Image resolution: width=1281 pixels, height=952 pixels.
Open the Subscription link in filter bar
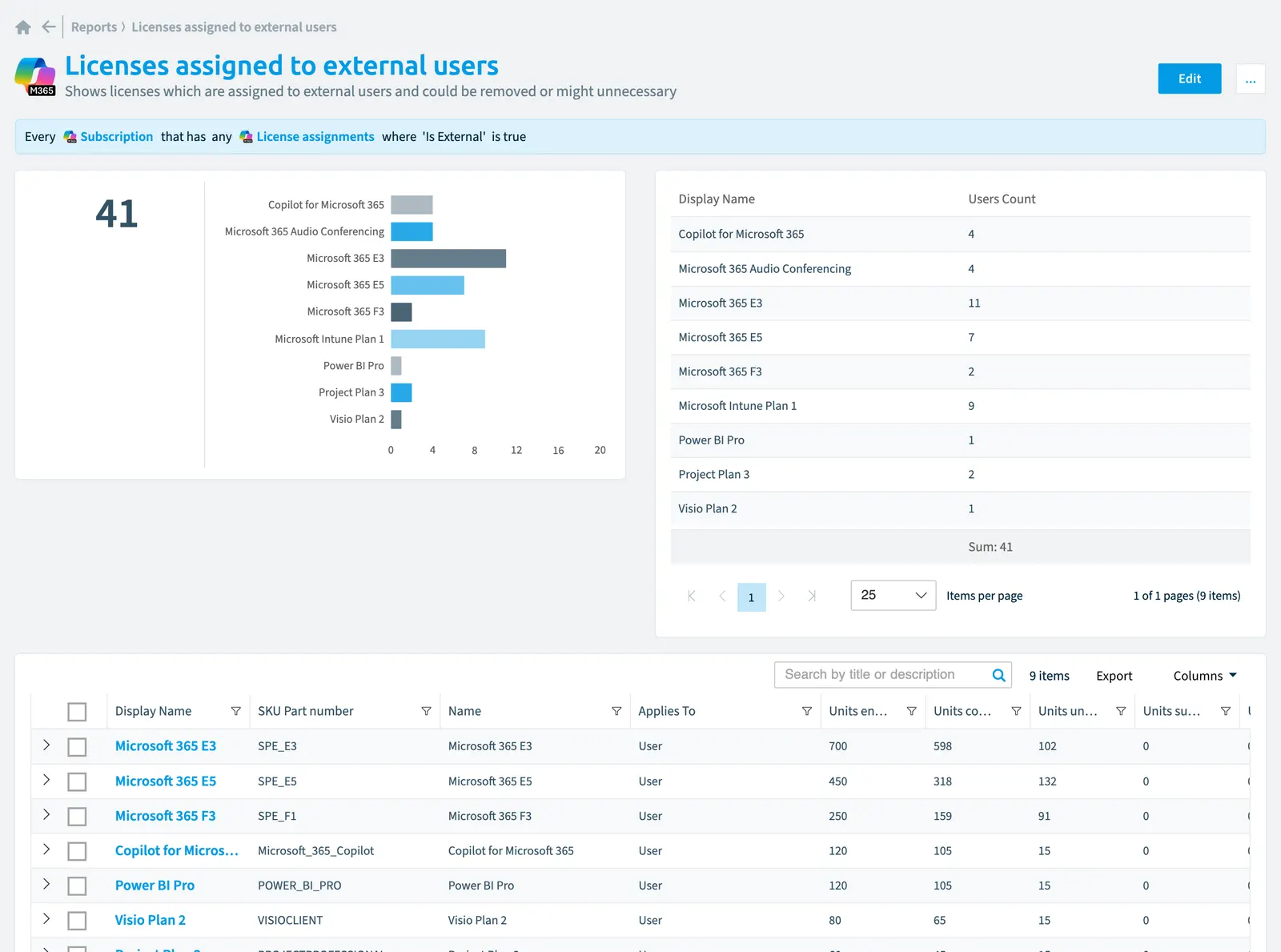coord(116,137)
